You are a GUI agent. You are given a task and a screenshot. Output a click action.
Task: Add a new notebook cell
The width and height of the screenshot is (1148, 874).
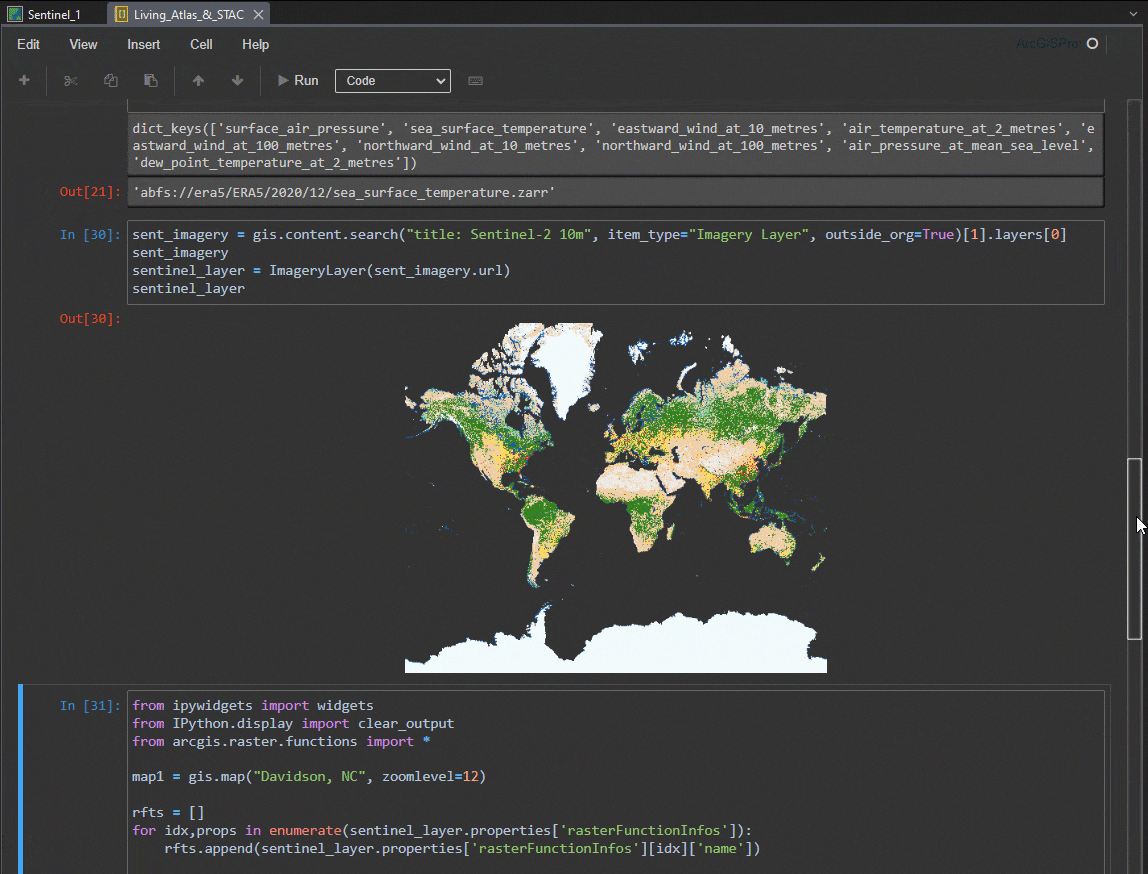click(24, 80)
